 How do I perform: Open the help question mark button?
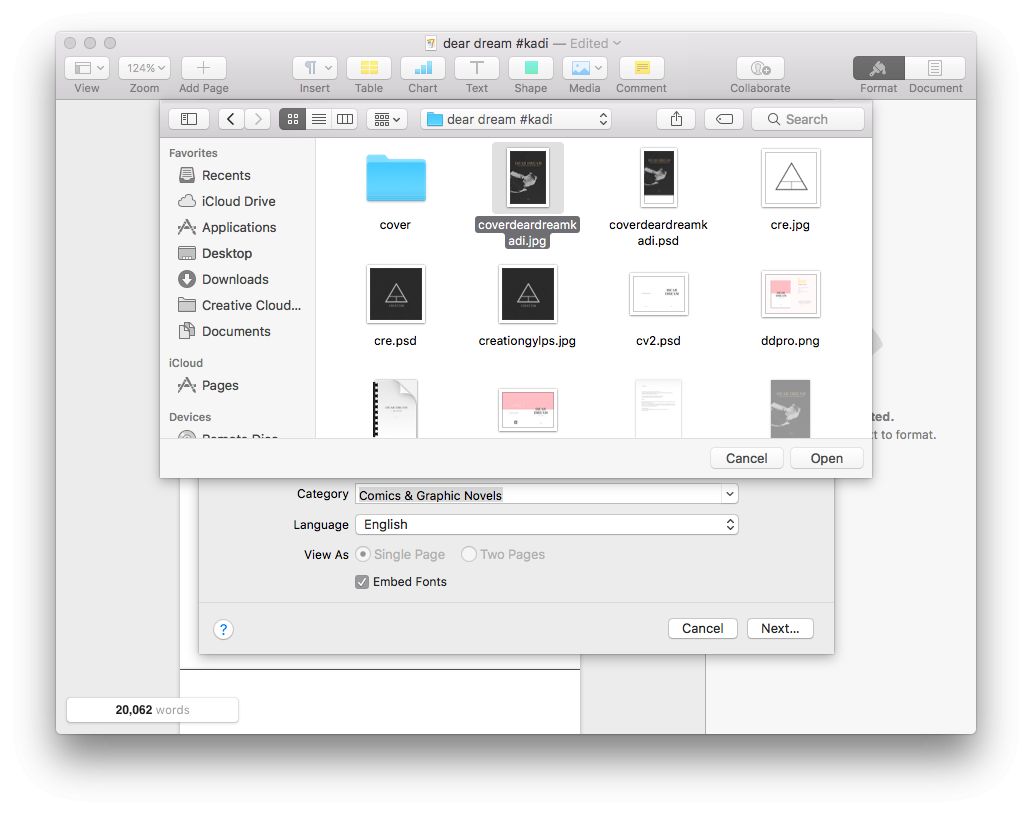[x=224, y=629]
